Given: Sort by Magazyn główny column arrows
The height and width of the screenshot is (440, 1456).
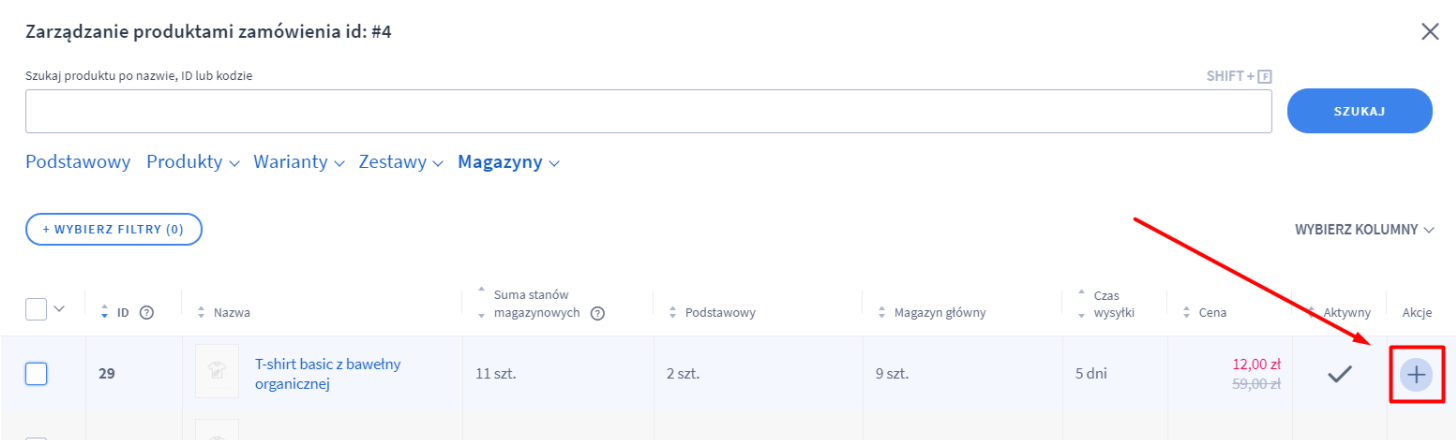Looking at the screenshot, I should point(882,313).
